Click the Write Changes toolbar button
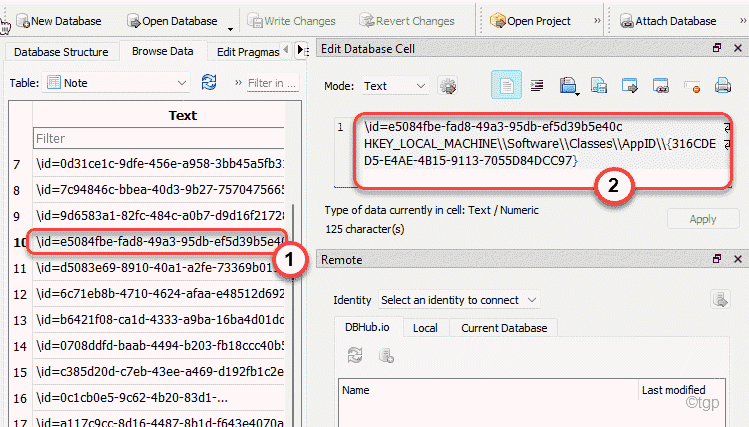 coord(291,21)
